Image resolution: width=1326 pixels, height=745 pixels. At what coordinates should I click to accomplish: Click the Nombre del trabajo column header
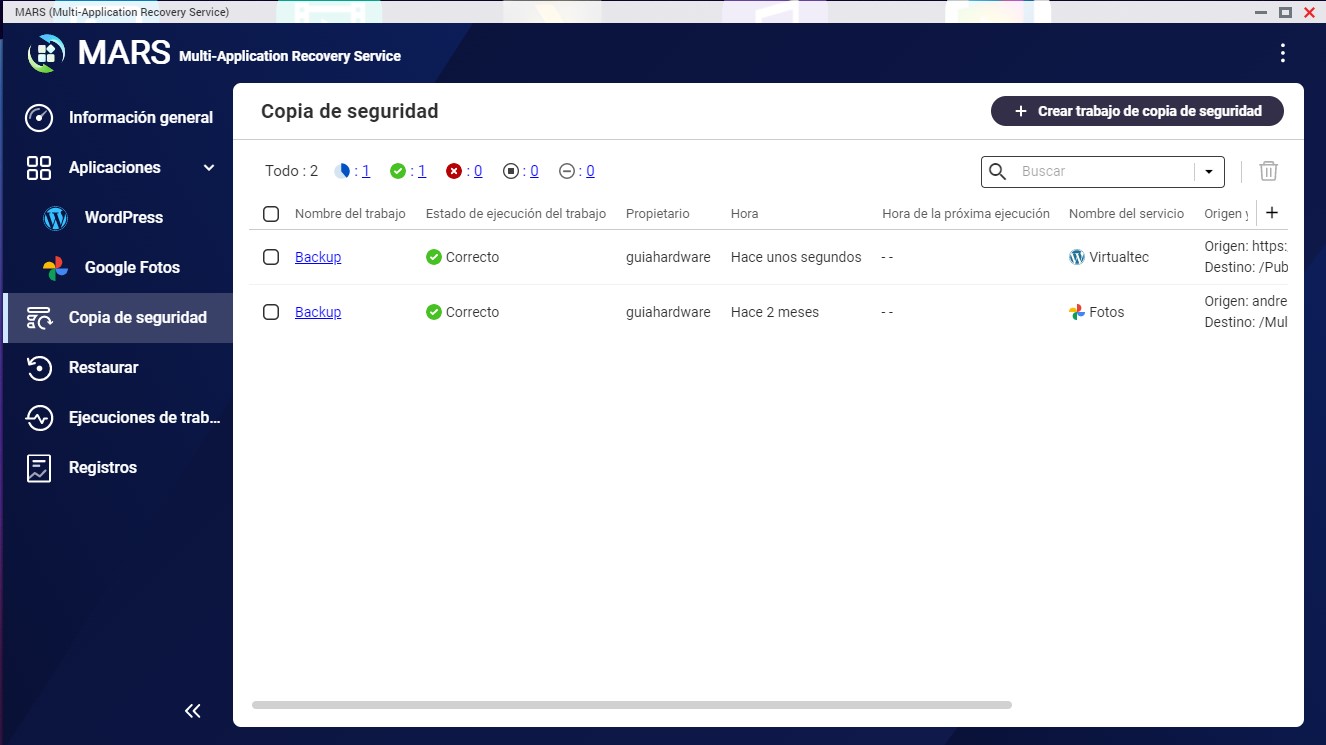coord(350,214)
